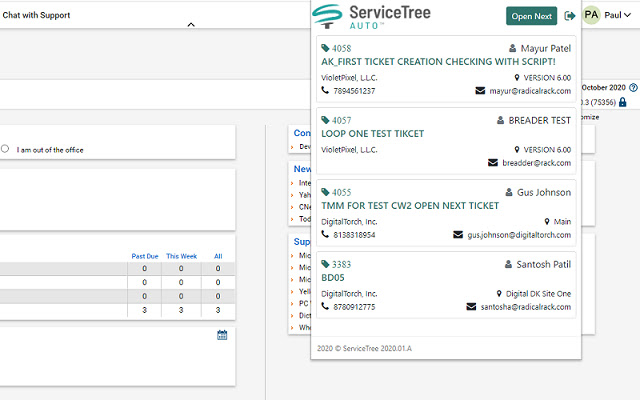640x400 pixels.
Task: Click the blue lock icon
Action: [x=622, y=102]
